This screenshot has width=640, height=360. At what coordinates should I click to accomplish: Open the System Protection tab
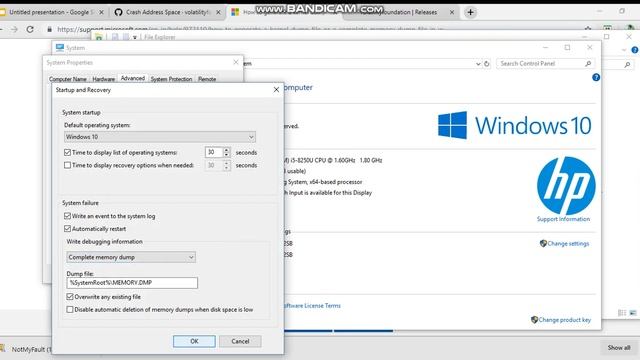coord(171,79)
